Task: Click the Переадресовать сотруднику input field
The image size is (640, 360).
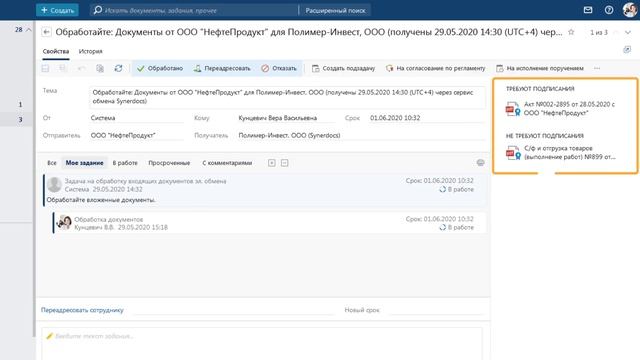Action: pyautogui.click(x=235, y=310)
